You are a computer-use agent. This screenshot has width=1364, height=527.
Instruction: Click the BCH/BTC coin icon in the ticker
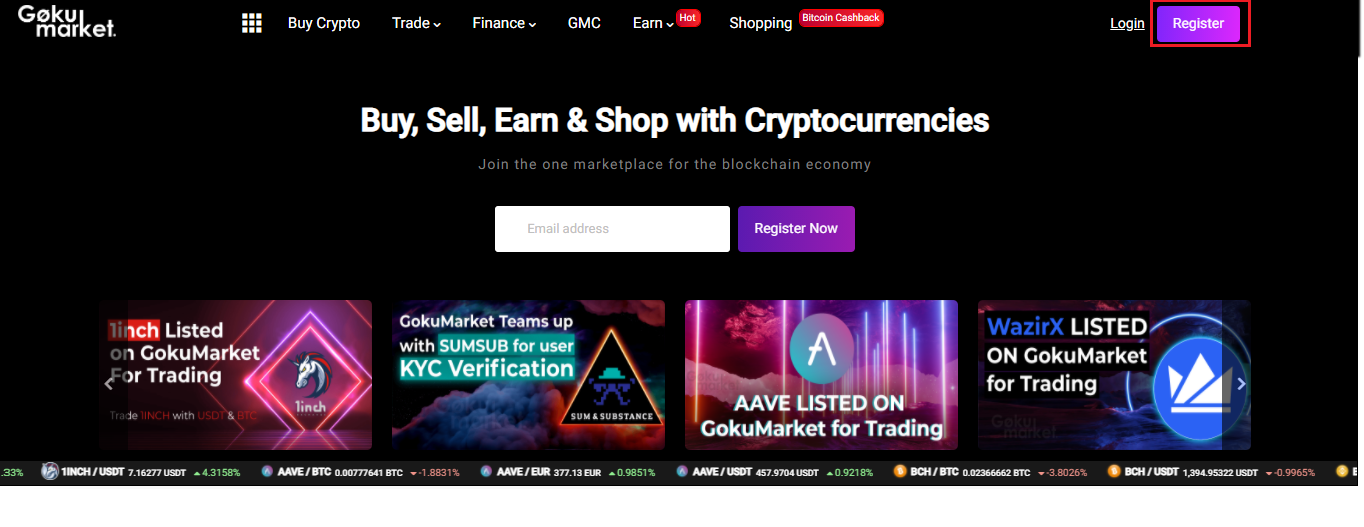900,471
